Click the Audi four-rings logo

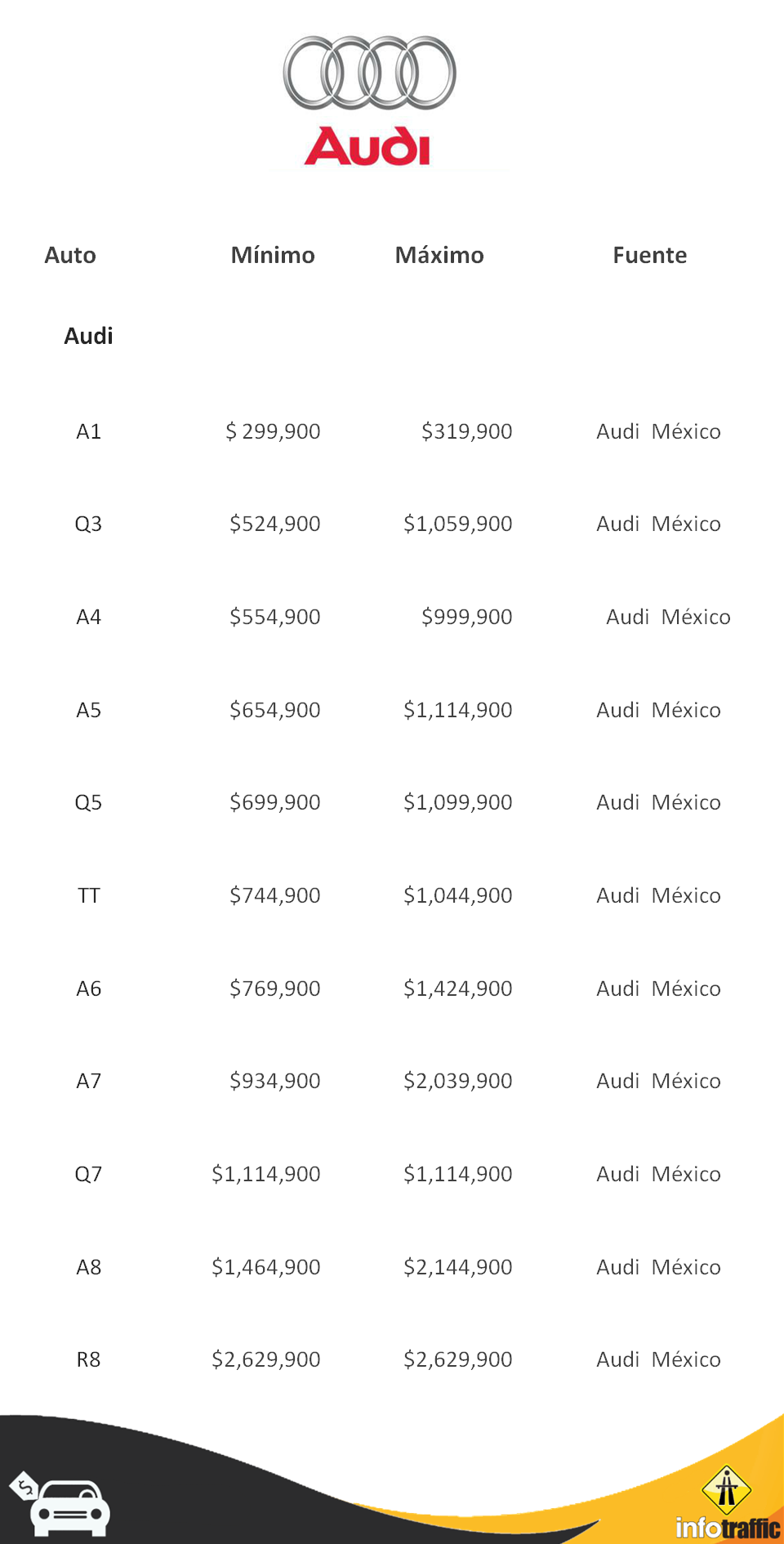[369, 73]
